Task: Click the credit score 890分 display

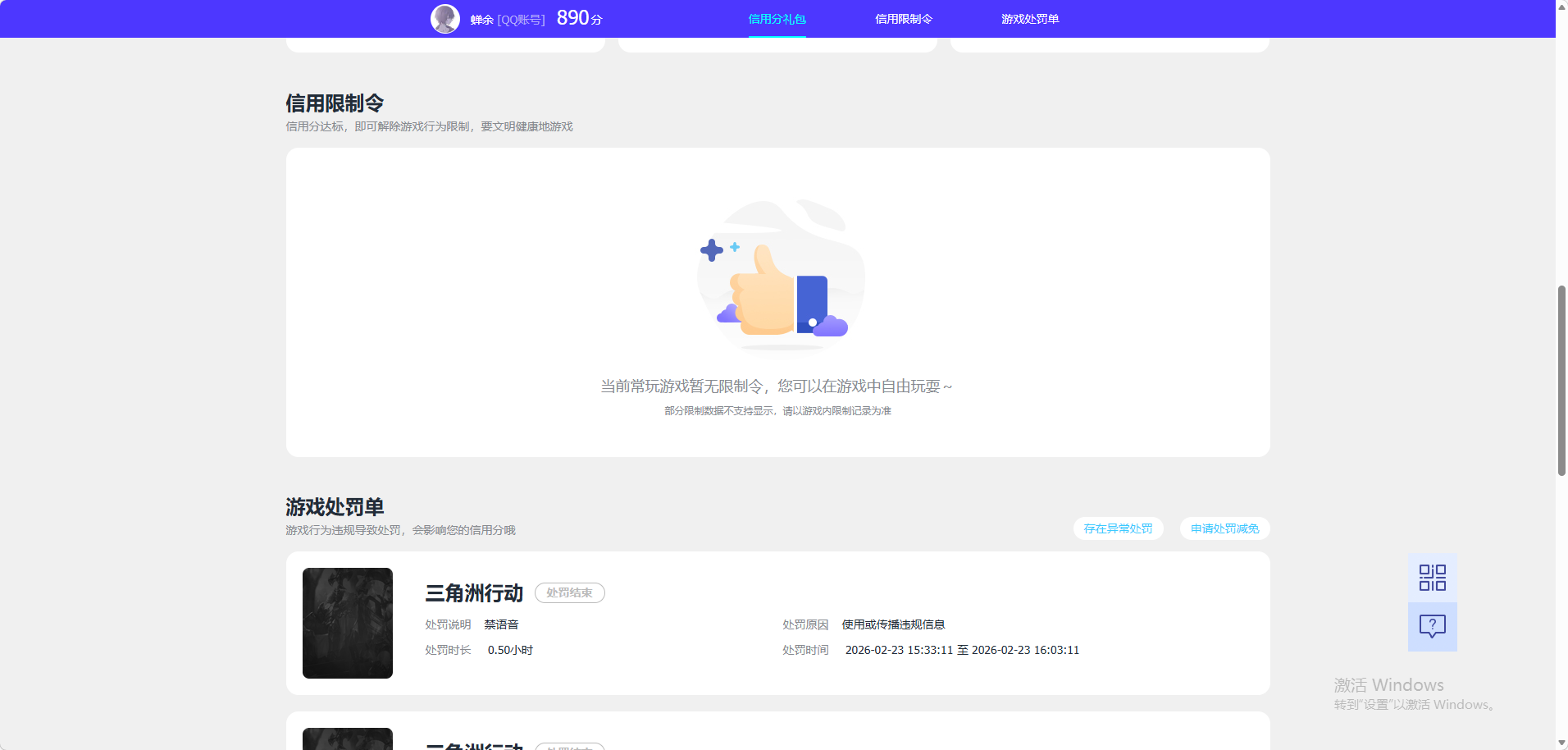Action: click(577, 16)
